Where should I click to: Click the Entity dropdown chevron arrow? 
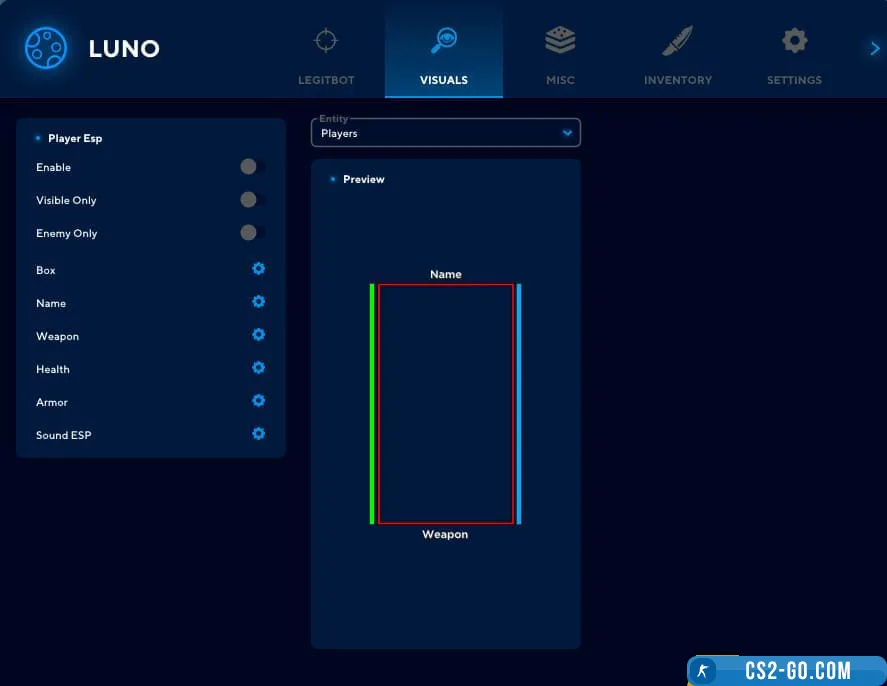click(x=567, y=133)
